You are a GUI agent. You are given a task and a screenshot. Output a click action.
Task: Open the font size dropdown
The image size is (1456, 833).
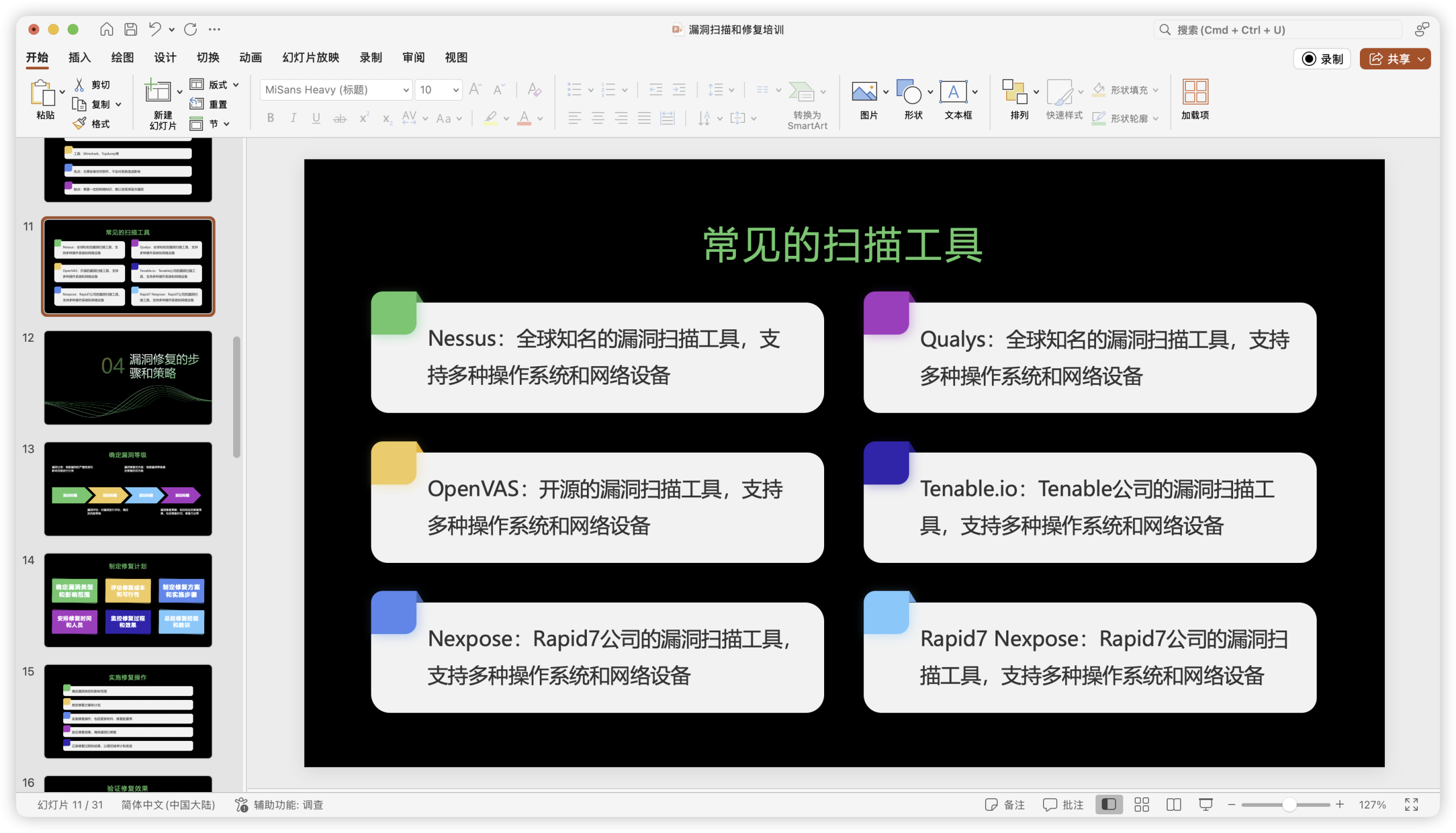tap(456, 90)
